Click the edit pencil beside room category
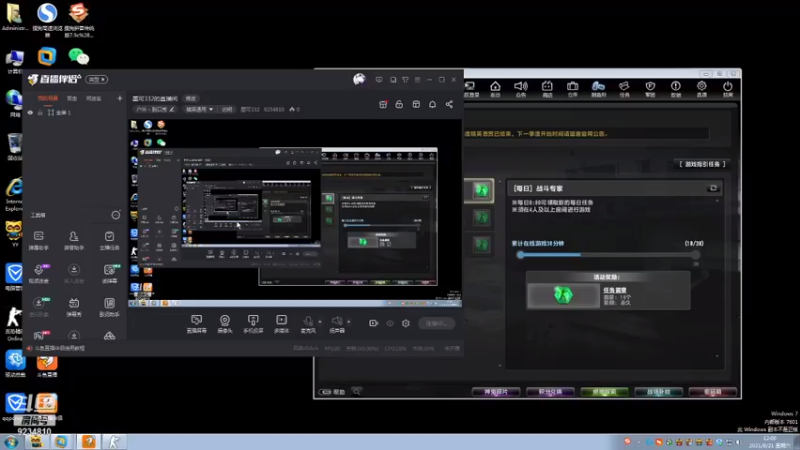The image size is (800, 450). (172, 109)
